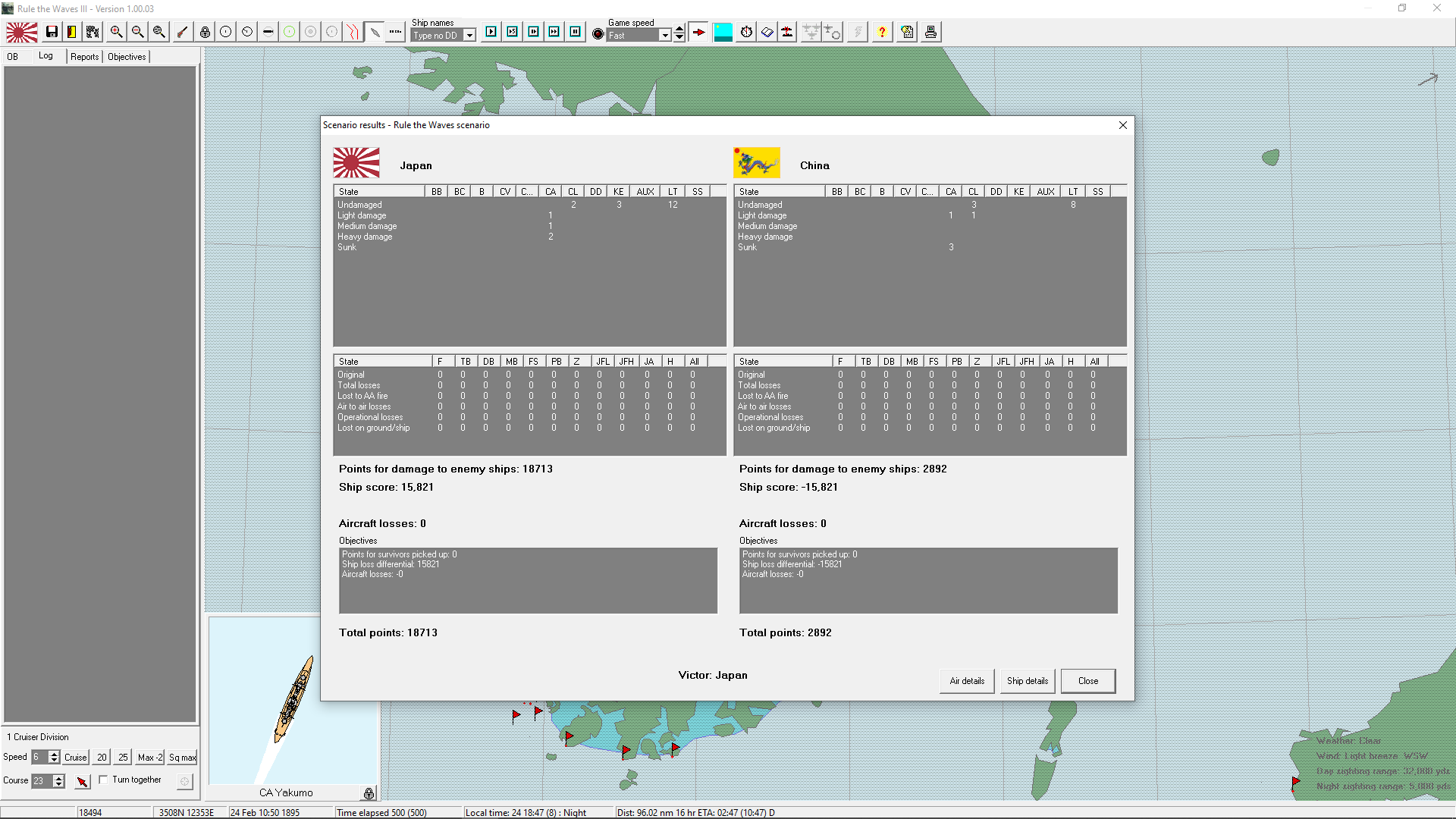The image size is (1456, 819).
Task: Close Scenario results dialog with X
Action: click(x=1123, y=125)
